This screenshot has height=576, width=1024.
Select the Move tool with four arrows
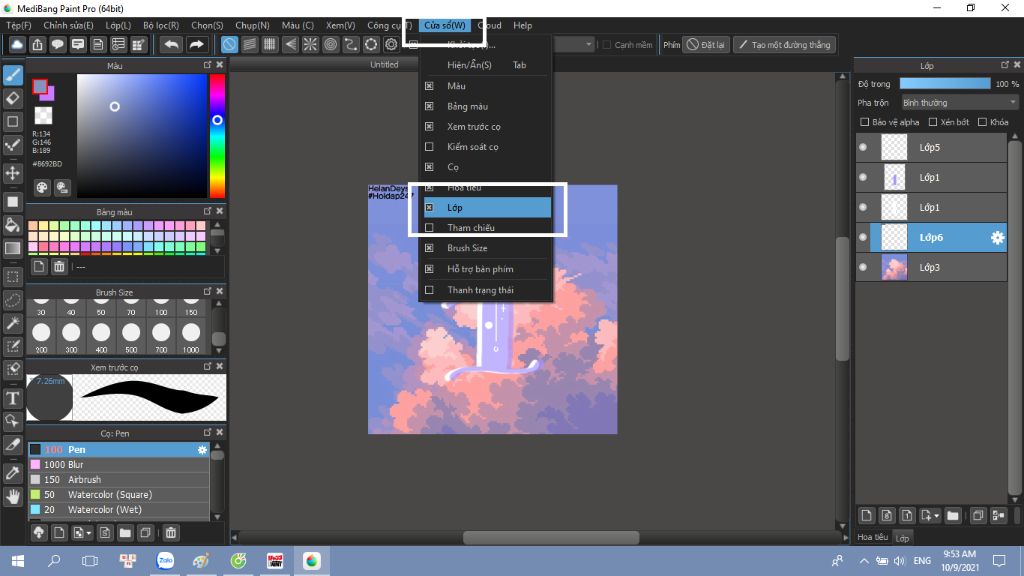click(x=12, y=173)
